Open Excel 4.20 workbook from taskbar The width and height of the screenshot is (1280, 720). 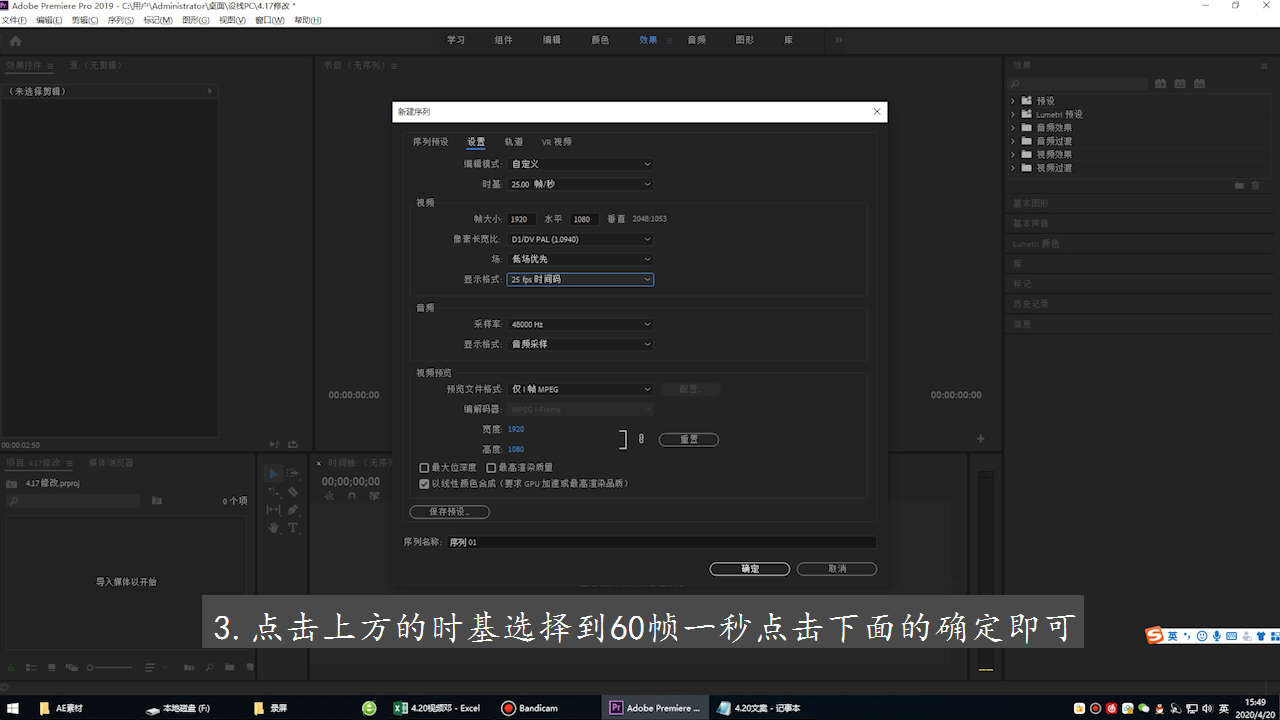[x=438, y=708]
